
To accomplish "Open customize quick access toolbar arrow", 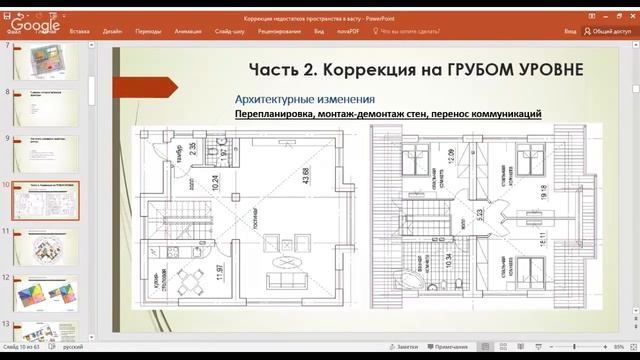I will pyautogui.click(x=64, y=16).
